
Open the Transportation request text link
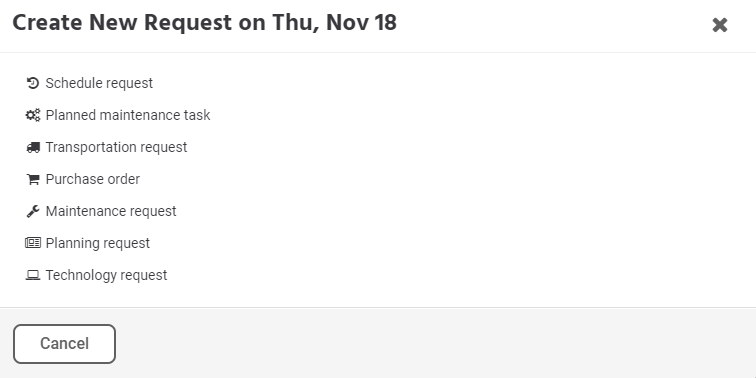116,148
